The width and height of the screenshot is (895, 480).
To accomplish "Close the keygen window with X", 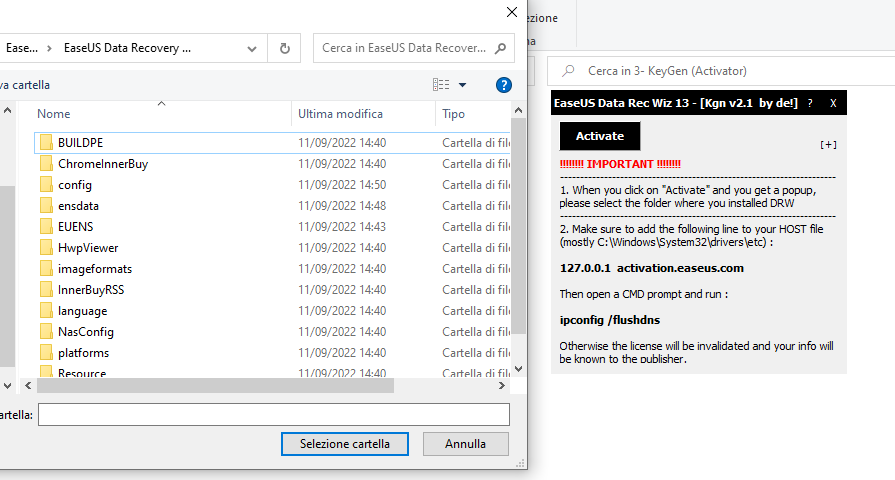I will [x=833, y=103].
